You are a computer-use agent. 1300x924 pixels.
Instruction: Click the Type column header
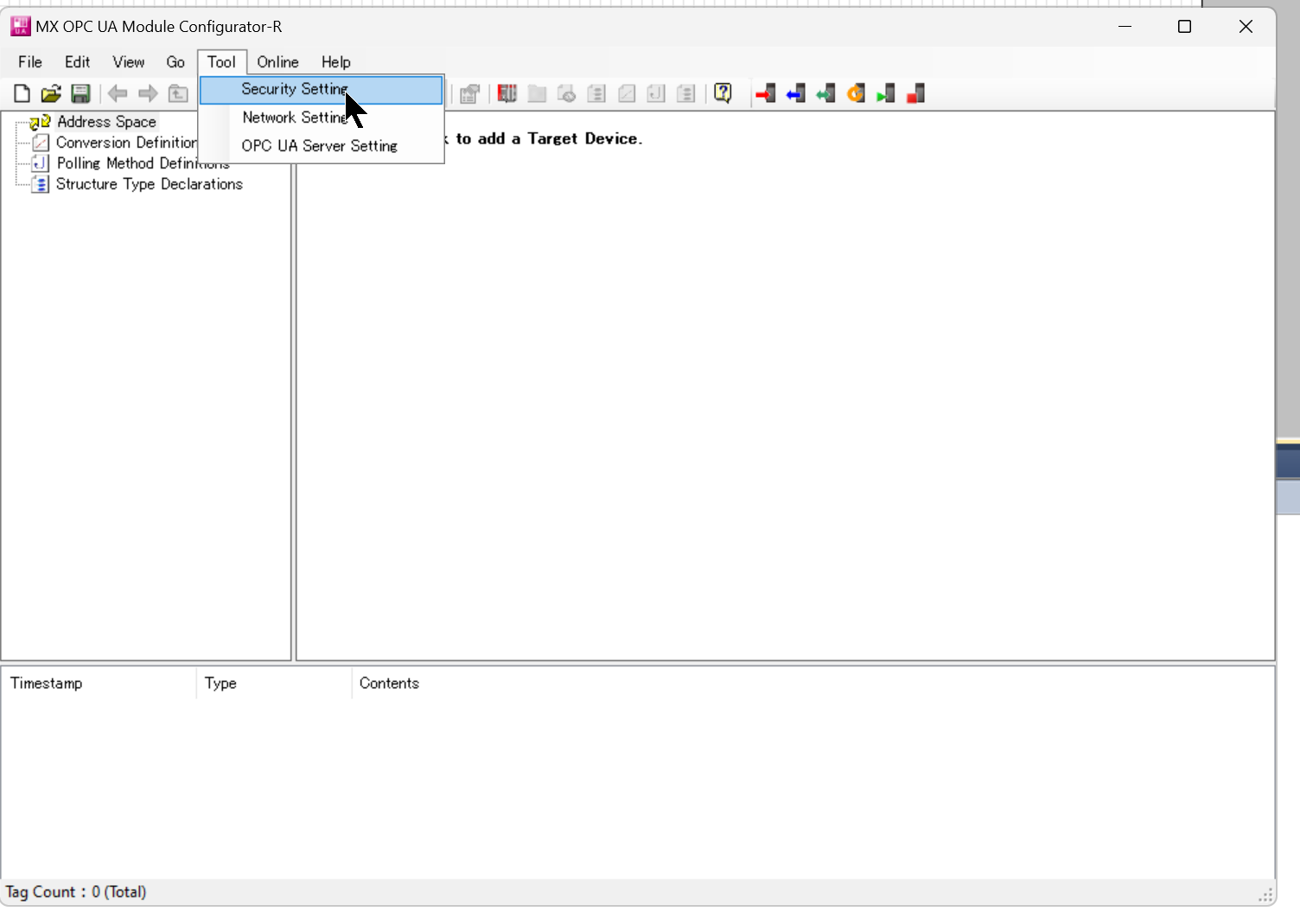274,683
